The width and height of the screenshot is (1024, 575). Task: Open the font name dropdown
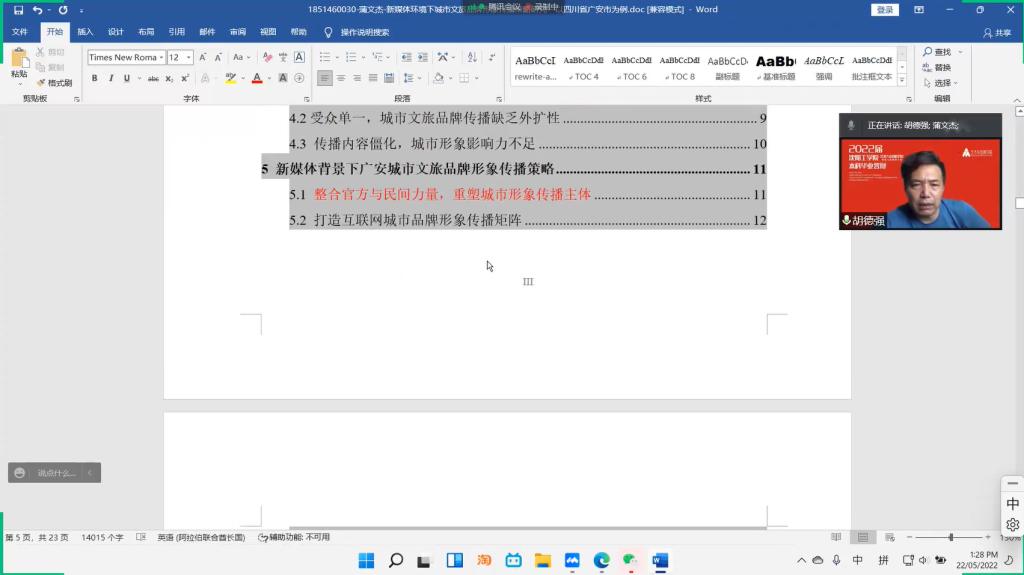(x=161, y=58)
